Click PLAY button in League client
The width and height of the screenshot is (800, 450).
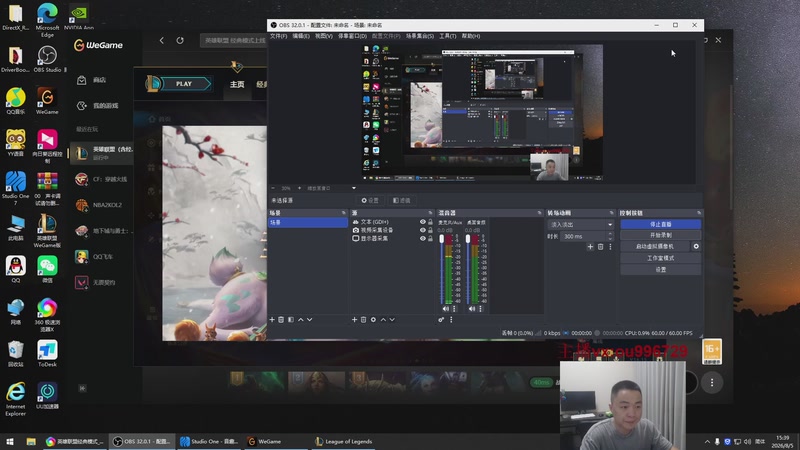coord(184,84)
